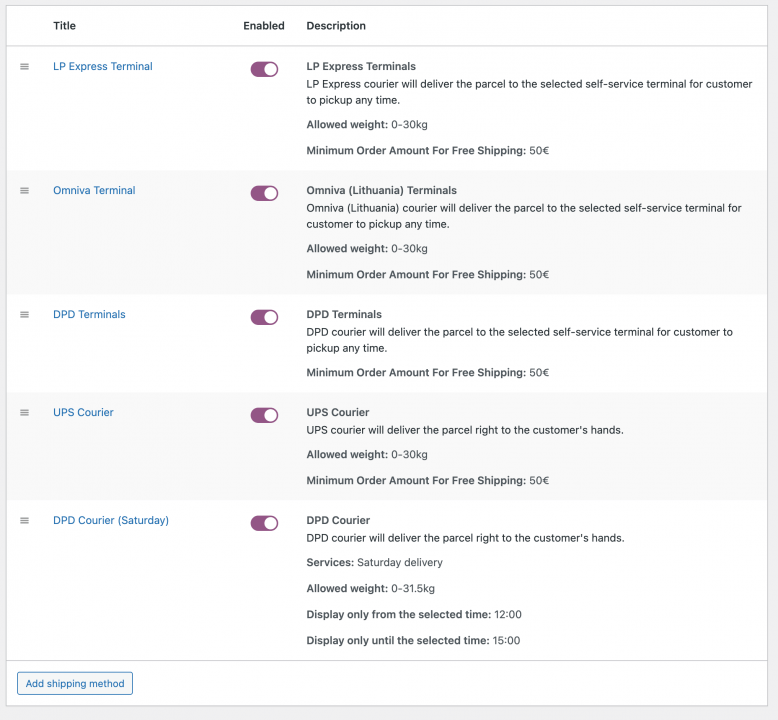Edit DPD Courier (Saturday) method
Image resolution: width=778 pixels, height=720 pixels.
(x=110, y=521)
